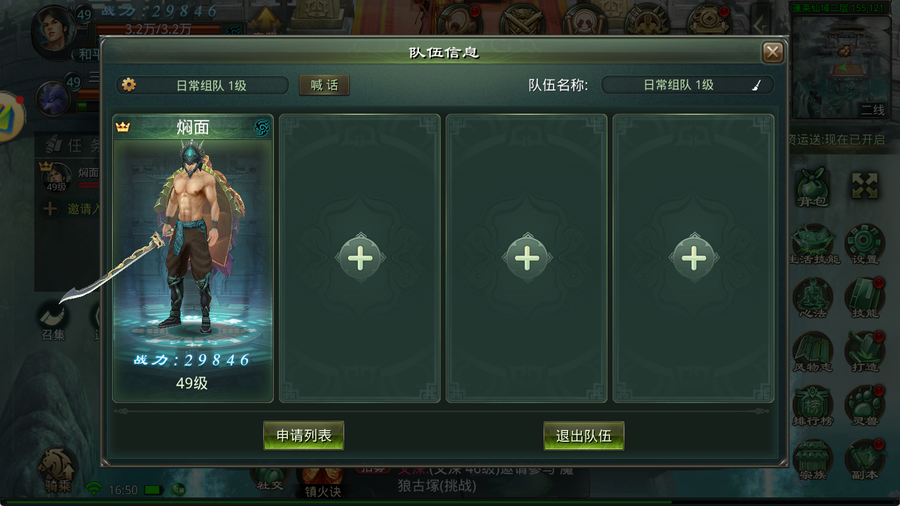Open the 设置 settings icon
The image size is (900, 506).
(x=864, y=244)
